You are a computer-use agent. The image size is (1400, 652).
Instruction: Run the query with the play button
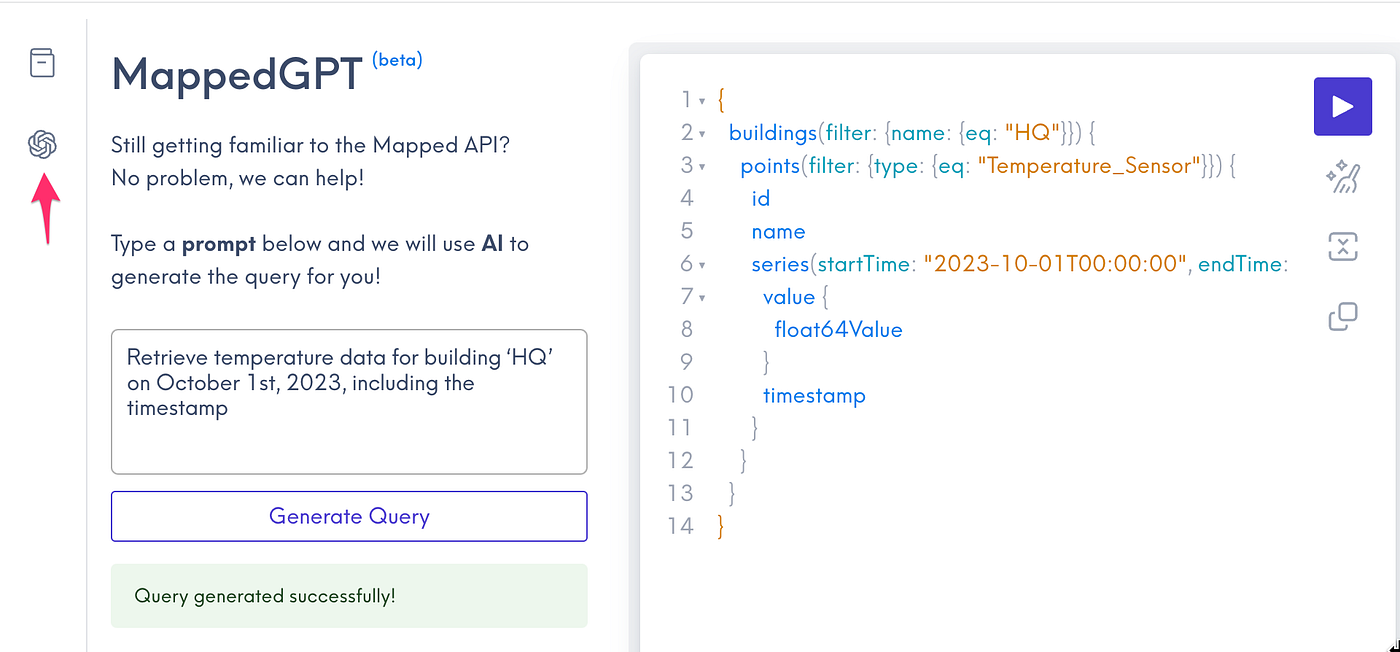[x=1342, y=107]
